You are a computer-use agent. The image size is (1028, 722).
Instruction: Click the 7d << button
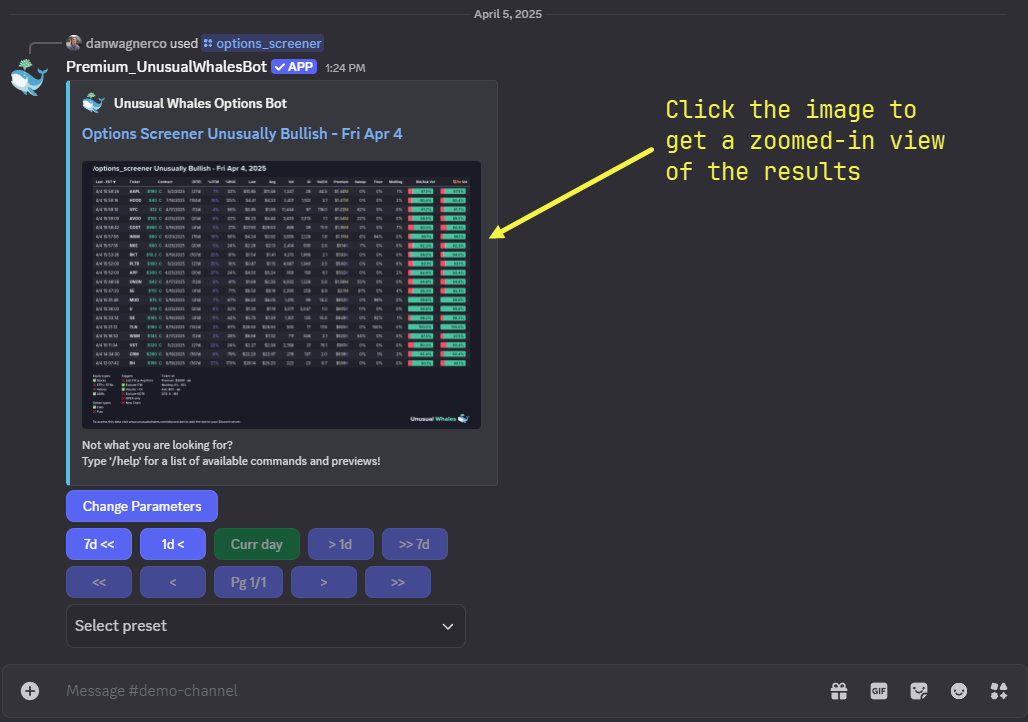point(99,544)
